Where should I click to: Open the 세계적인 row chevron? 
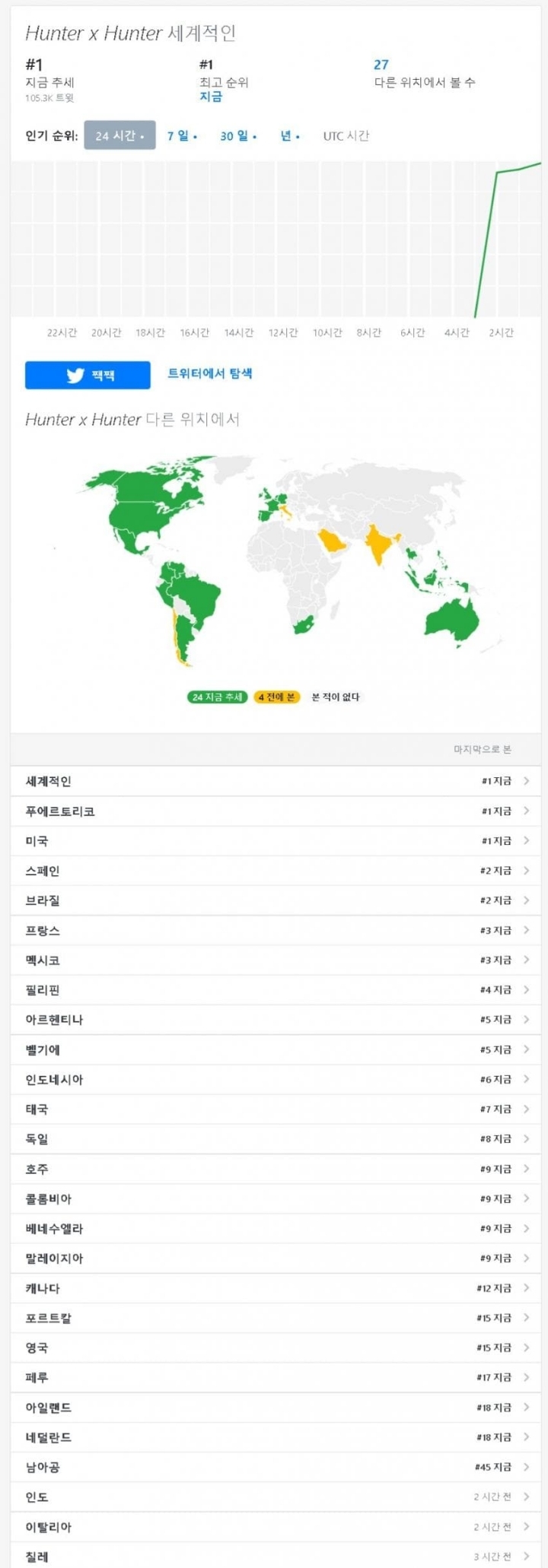pos(527,781)
